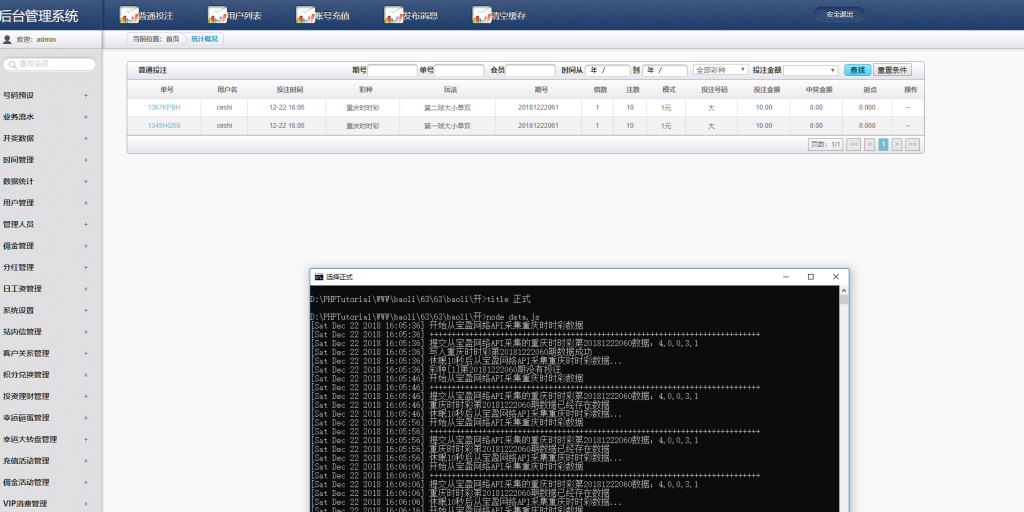Open the 全部彩种 lottery type dropdown
This screenshot has width=1024, height=512.
[x=721, y=70]
